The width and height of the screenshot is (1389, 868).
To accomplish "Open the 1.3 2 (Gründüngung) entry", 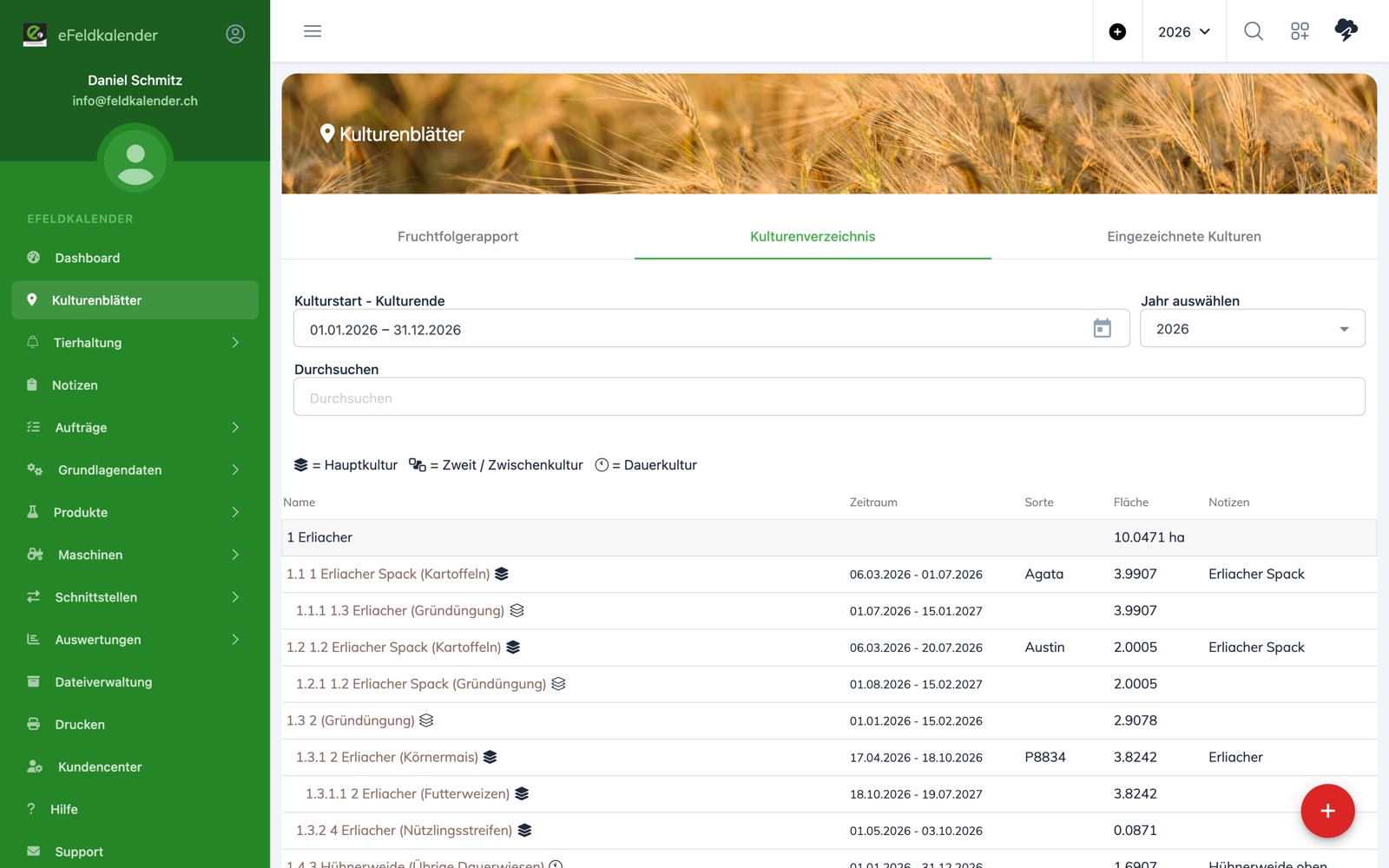I will [351, 720].
